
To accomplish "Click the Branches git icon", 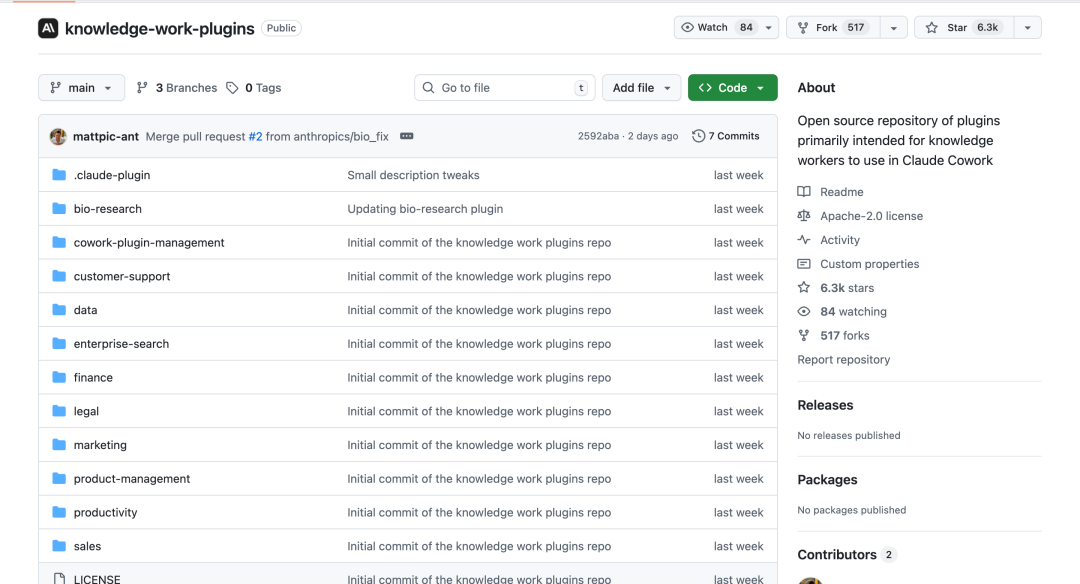I will click(142, 88).
